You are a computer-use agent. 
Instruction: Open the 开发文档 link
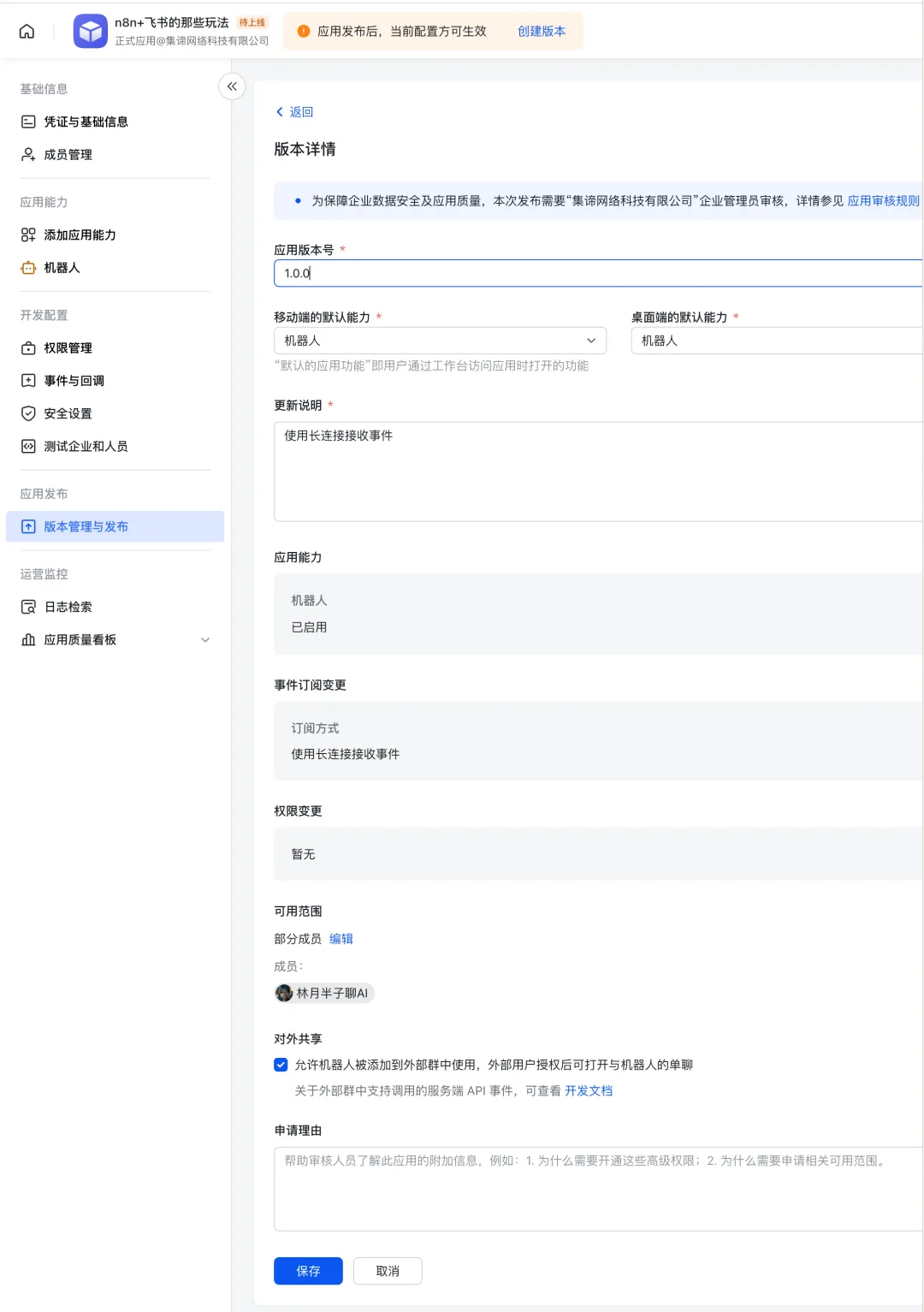tap(589, 1090)
